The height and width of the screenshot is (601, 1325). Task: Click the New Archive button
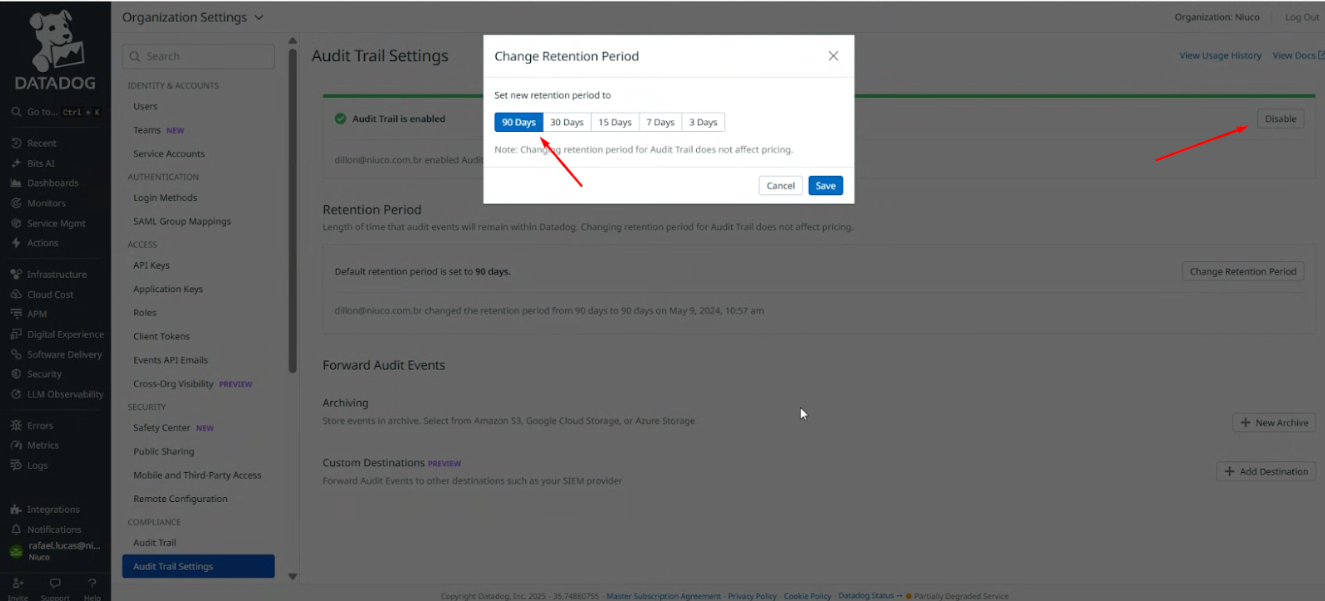pyautogui.click(x=1274, y=423)
